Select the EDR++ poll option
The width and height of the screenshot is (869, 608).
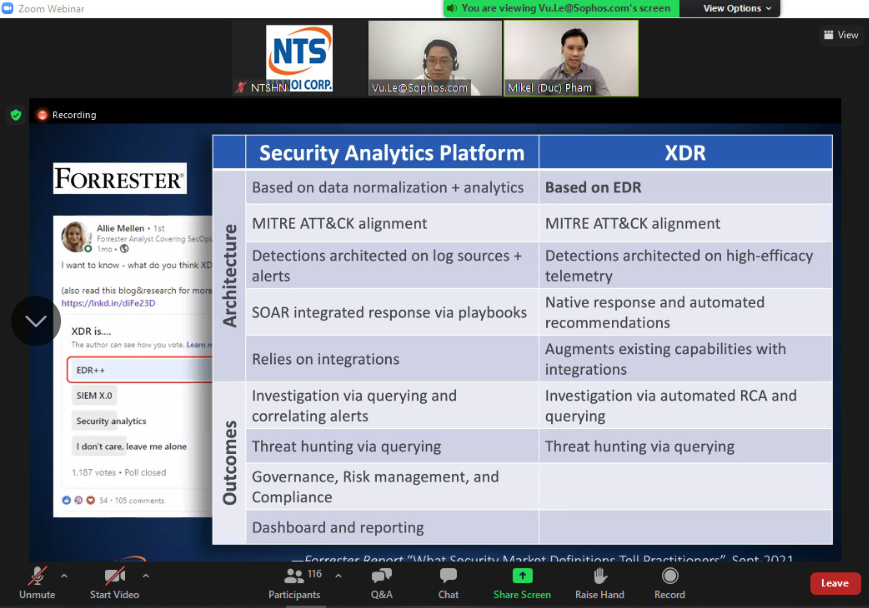click(140, 370)
